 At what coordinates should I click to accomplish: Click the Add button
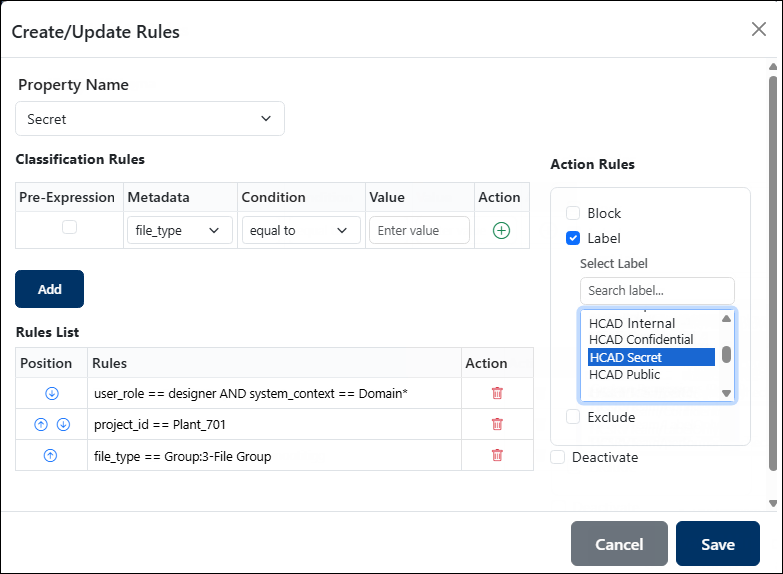tap(49, 289)
